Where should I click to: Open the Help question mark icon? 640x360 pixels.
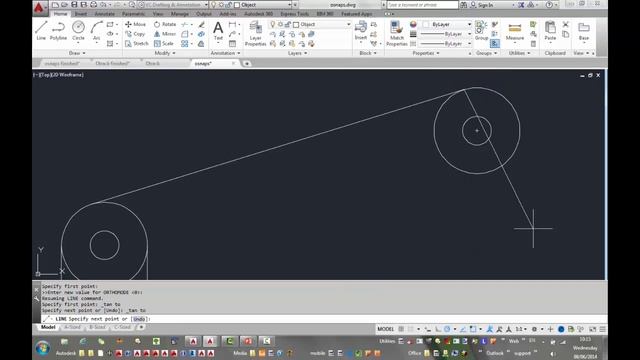click(549, 5)
